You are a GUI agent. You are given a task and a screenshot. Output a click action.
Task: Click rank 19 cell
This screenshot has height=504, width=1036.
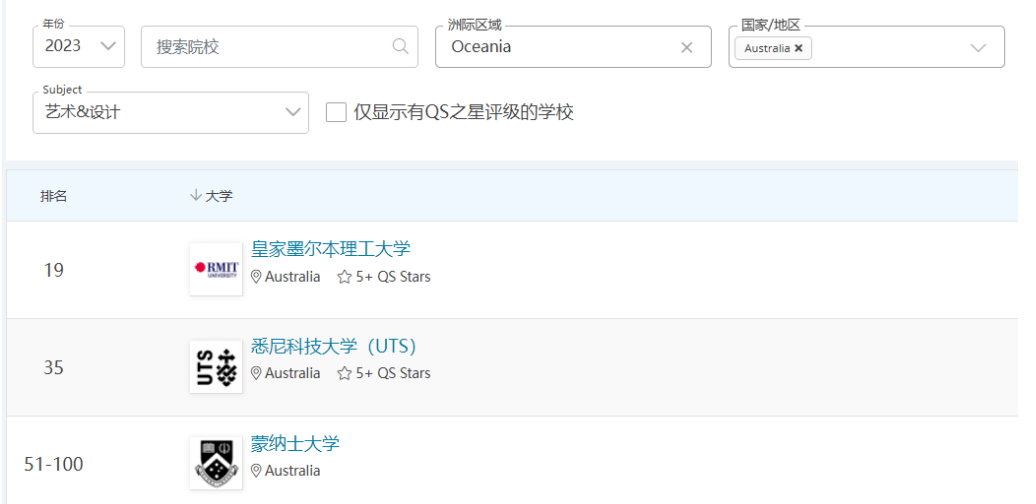click(x=54, y=270)
